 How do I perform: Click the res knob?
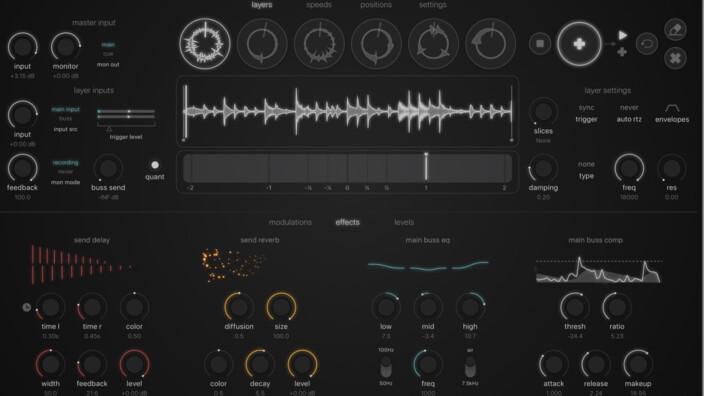[x=672, y=168]
